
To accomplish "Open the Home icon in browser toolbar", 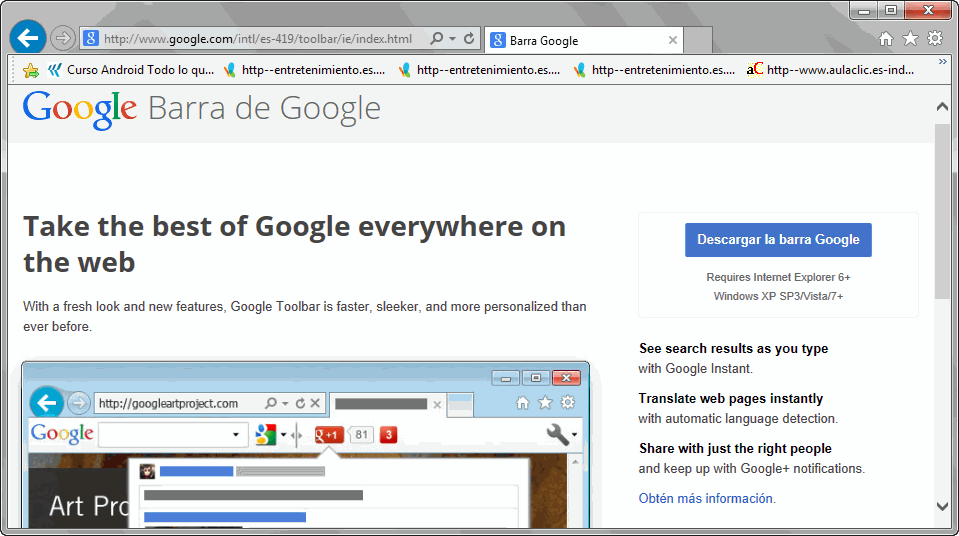I will coord(886,39).
